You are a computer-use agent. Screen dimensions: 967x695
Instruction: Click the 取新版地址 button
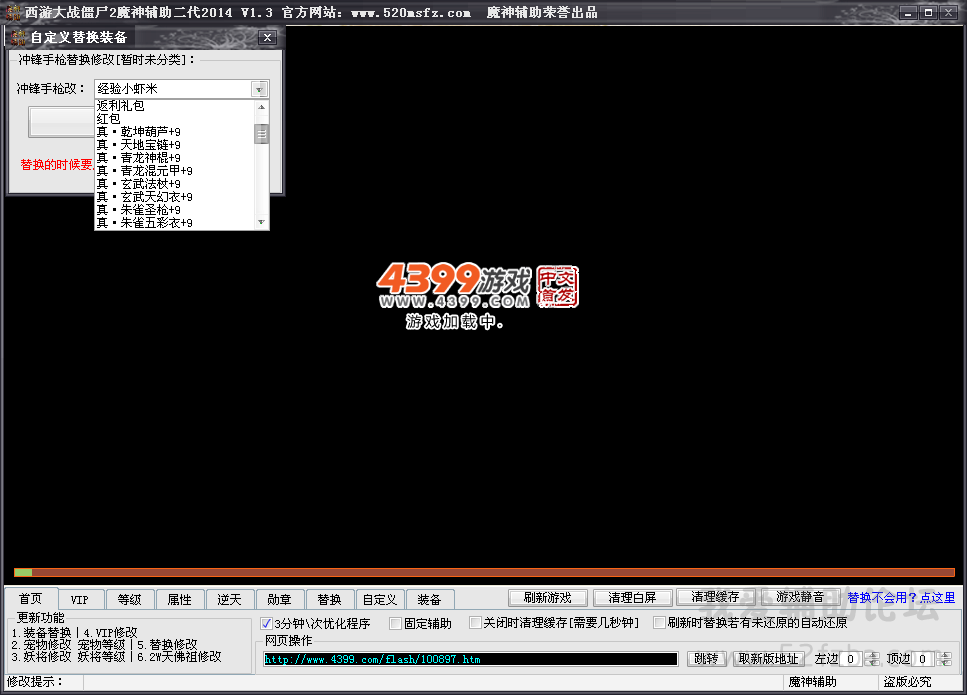pos(768,659)
